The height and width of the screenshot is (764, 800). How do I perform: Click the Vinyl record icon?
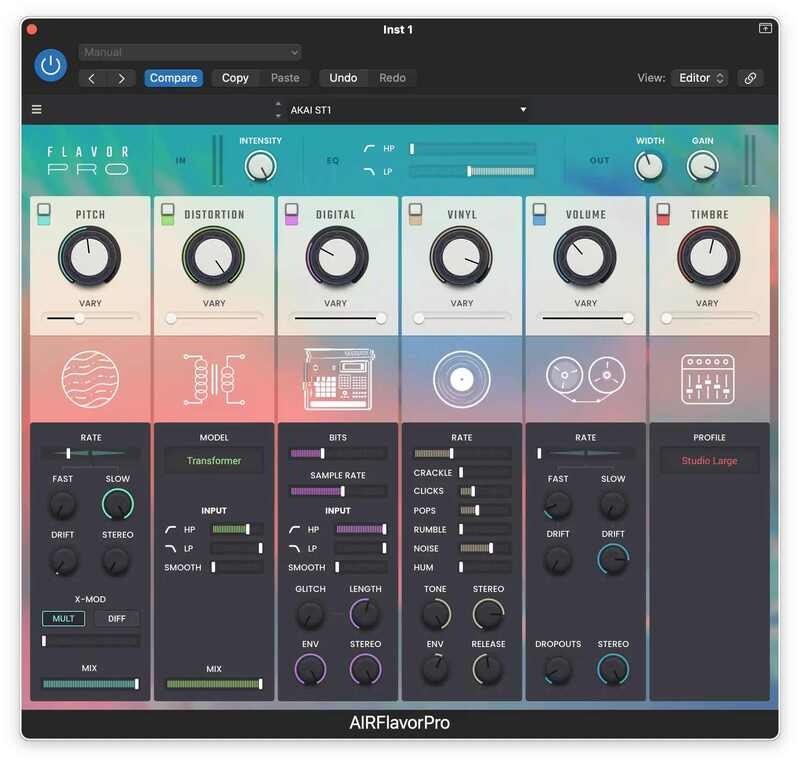[461, 380]
